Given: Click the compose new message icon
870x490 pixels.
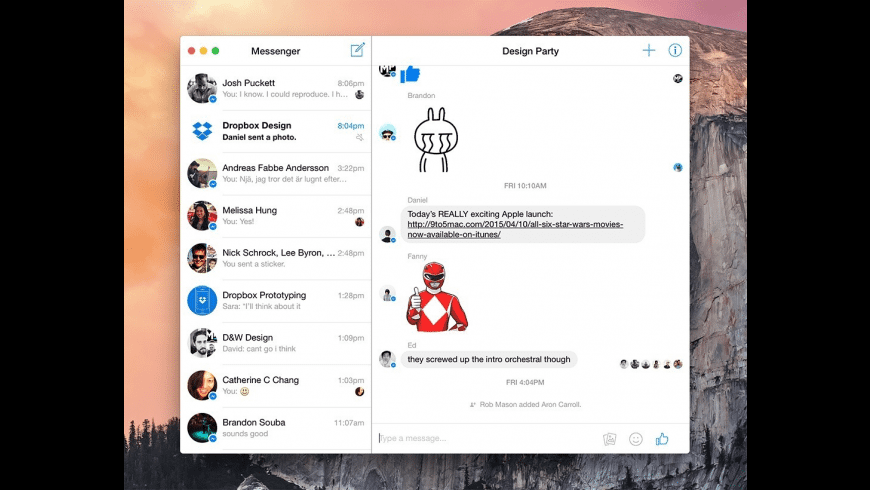Looking at the screenshot, I should click(x=358, y=50).
